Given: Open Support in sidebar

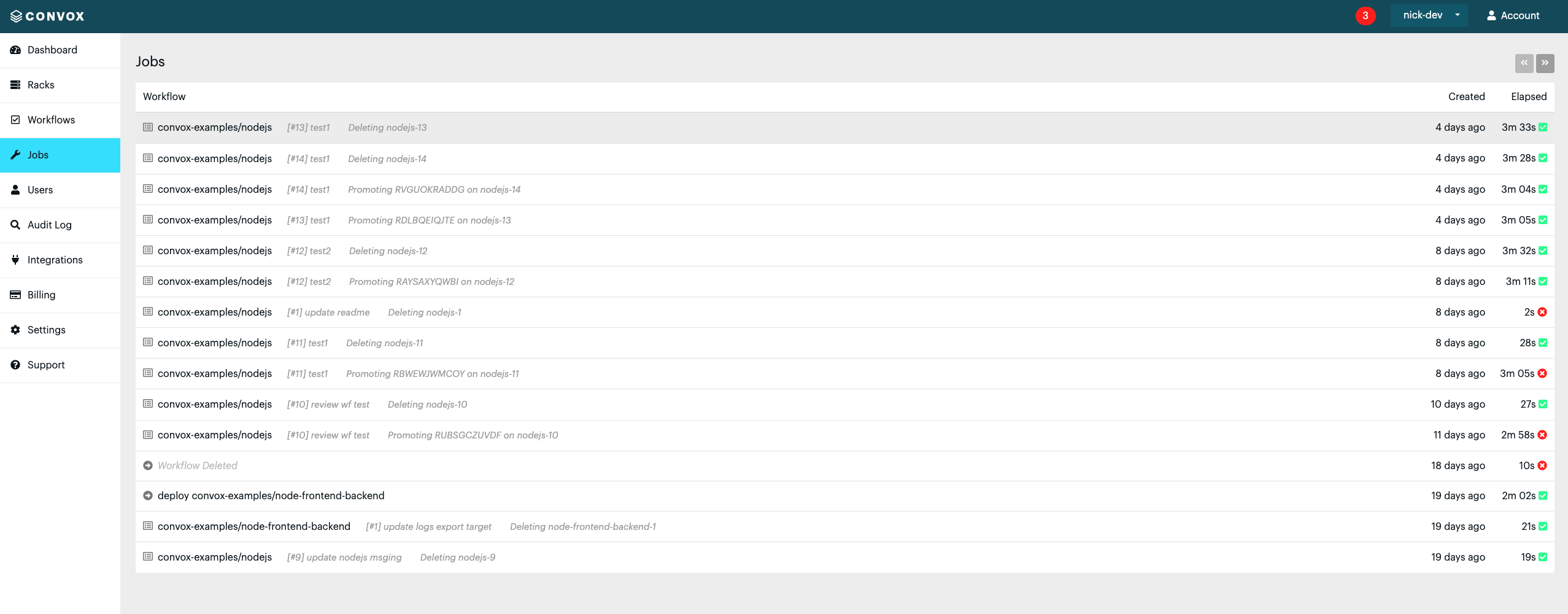Looking at the screenshot, I should (x=60, y=365).
